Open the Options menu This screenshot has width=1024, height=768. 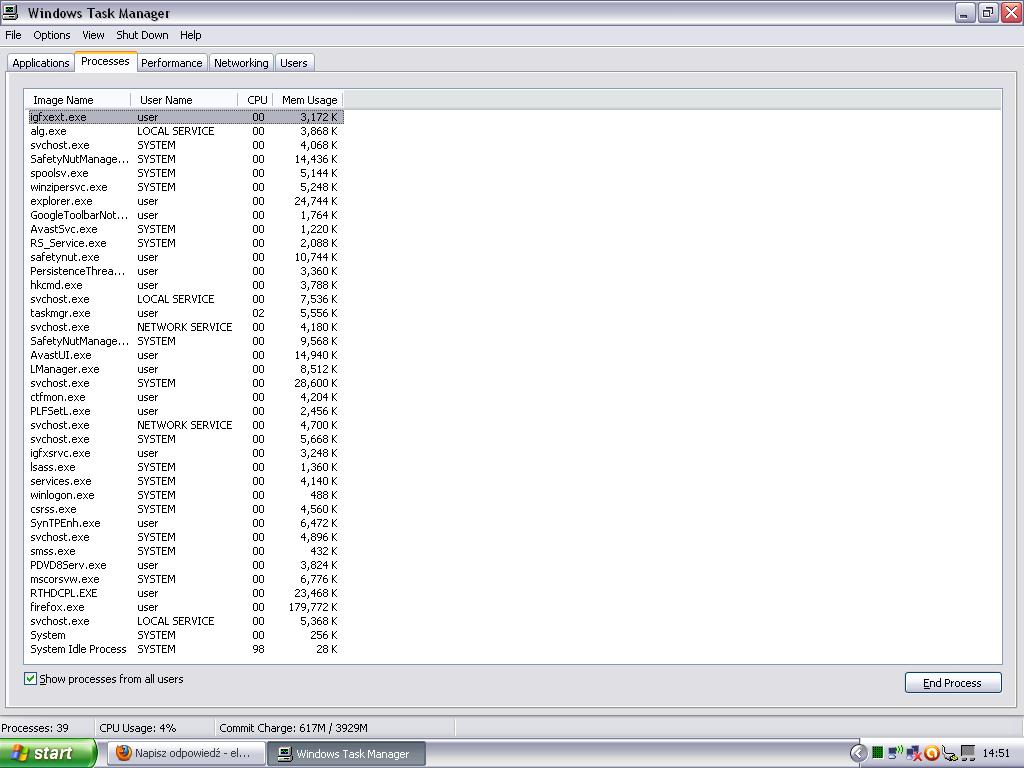point(52,35)
